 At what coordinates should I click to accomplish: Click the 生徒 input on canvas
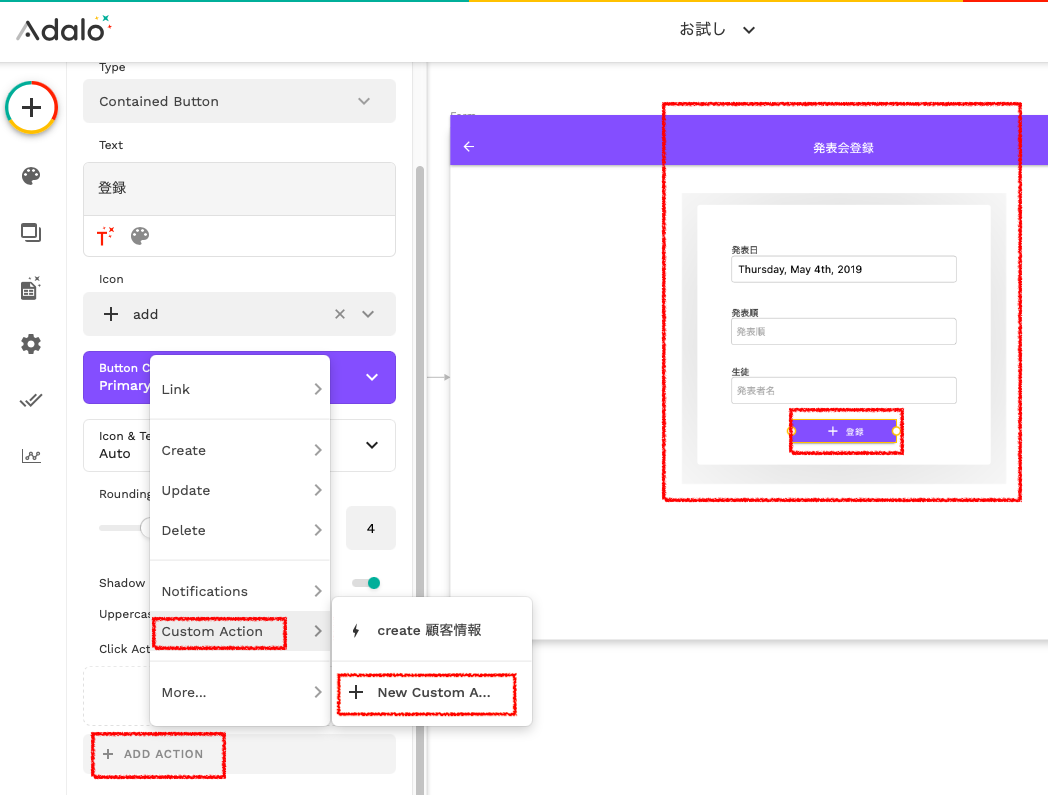843,390
